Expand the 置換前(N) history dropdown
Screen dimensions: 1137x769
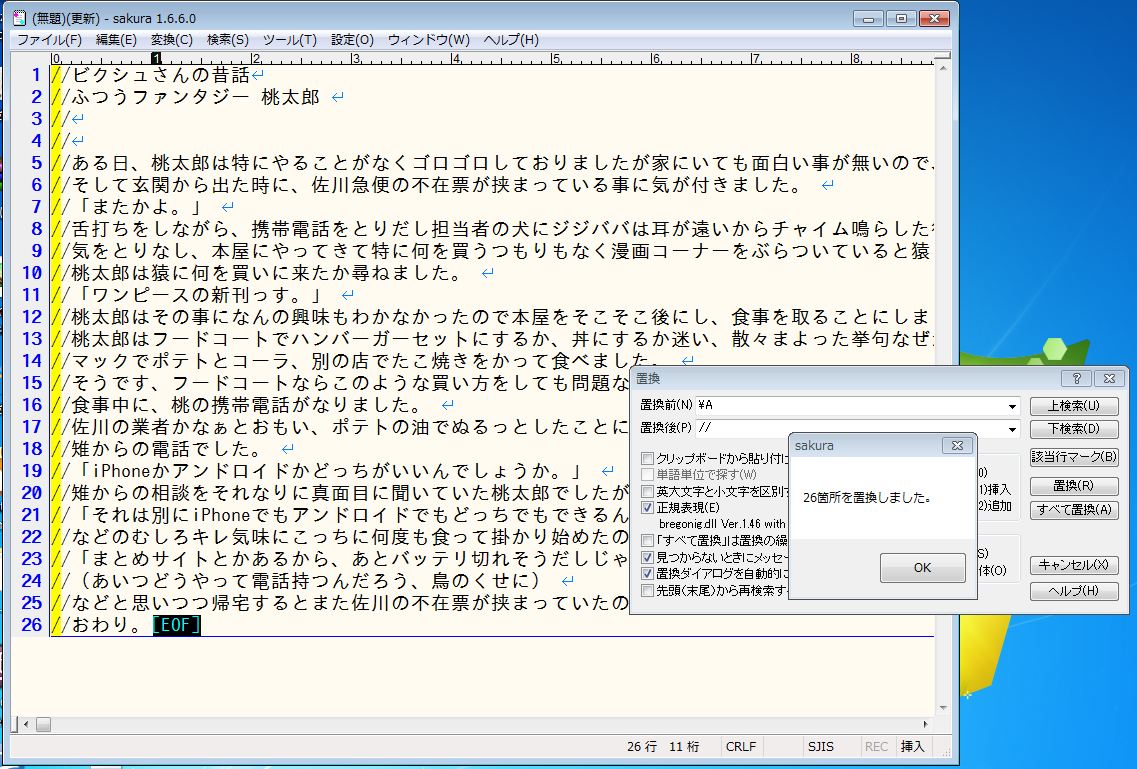point(1012,406)
